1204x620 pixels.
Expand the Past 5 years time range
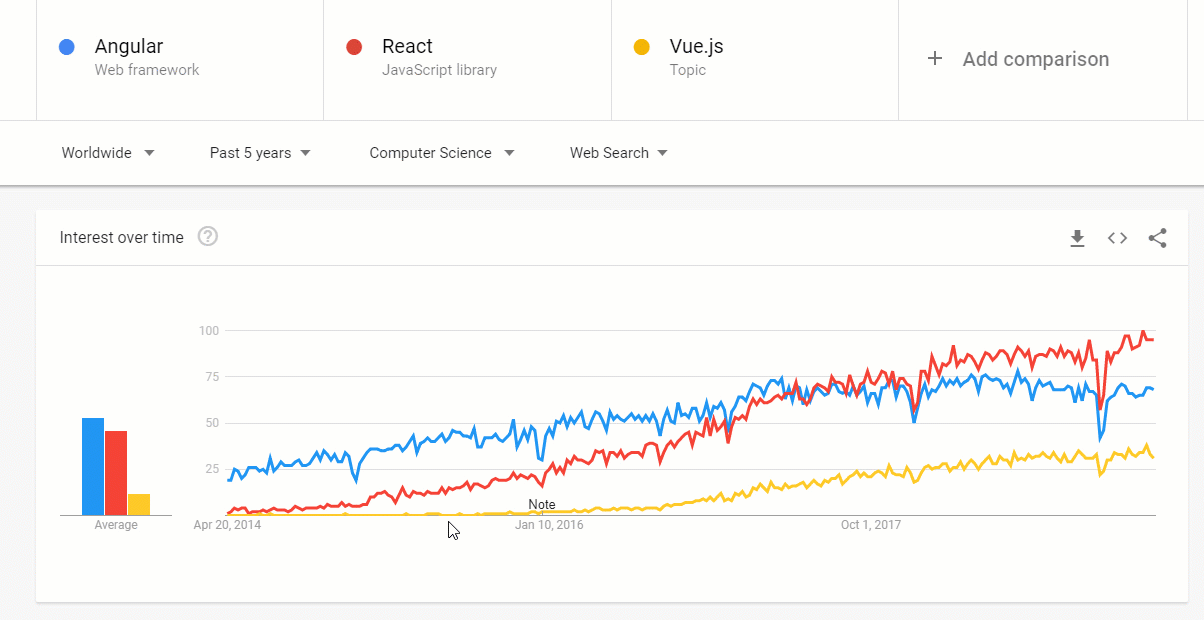coord(260,153)
